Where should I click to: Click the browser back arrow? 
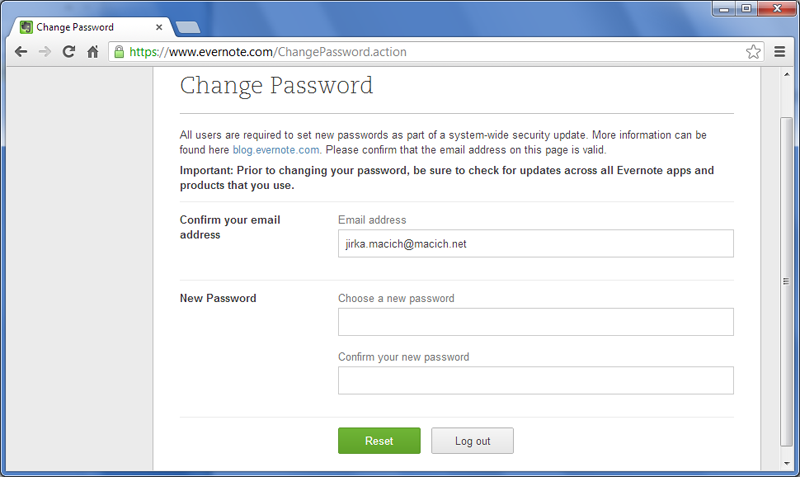click(x=21, y=52)
